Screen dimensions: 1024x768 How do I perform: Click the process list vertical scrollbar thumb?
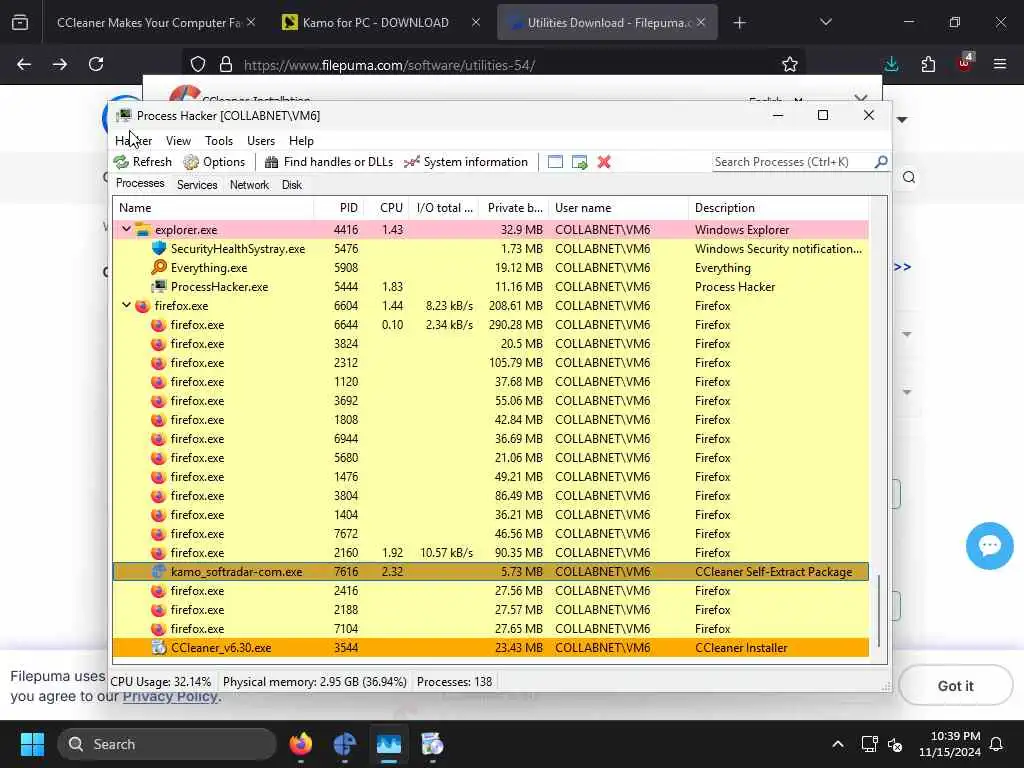(x=879, y=611)
